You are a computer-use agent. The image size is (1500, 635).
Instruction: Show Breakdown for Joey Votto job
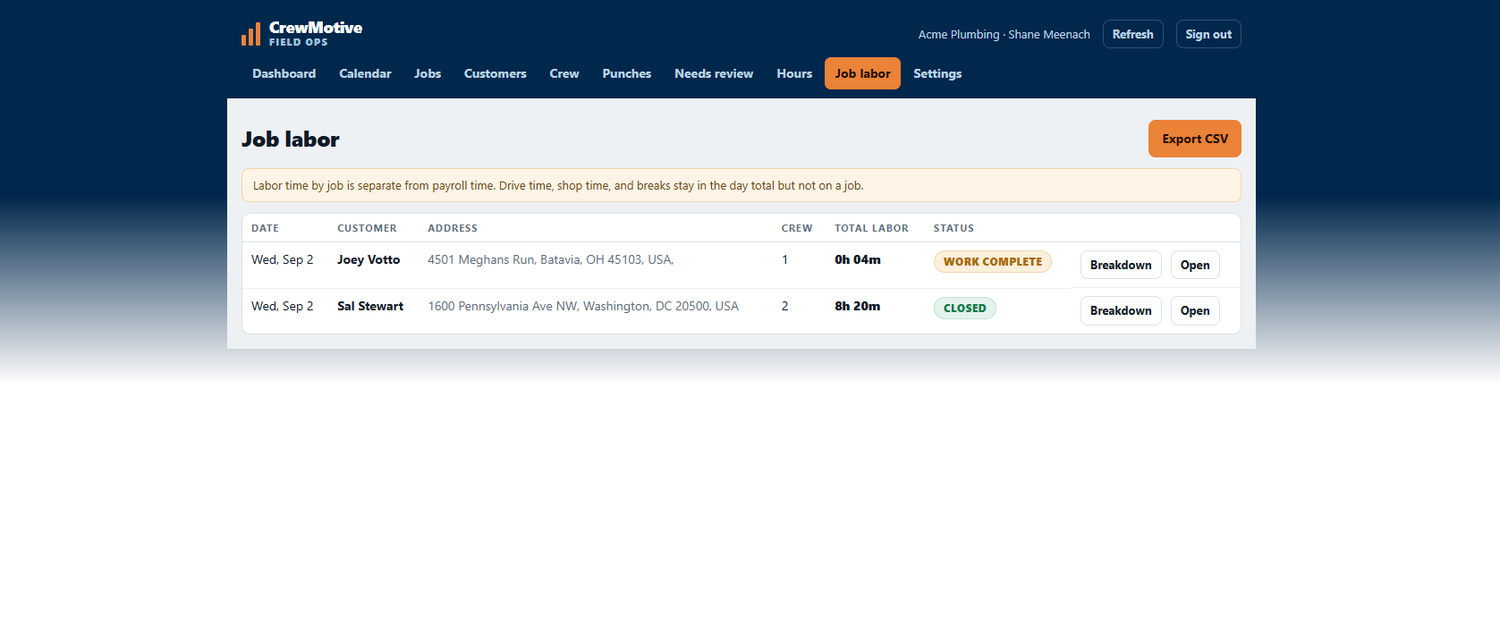[x=1121, y=265]
